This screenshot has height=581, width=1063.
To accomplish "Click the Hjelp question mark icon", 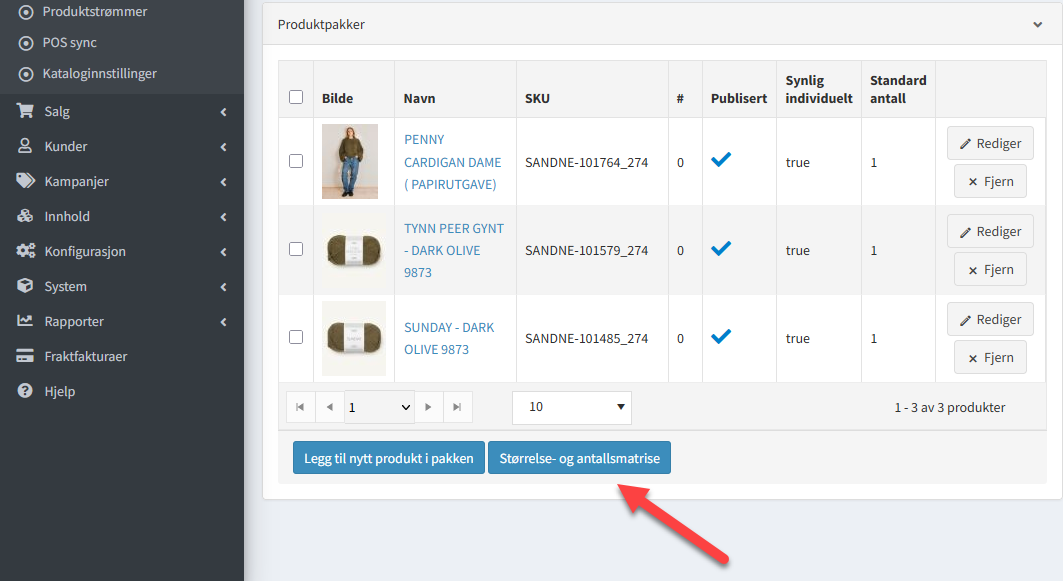I will pos(25,392).
